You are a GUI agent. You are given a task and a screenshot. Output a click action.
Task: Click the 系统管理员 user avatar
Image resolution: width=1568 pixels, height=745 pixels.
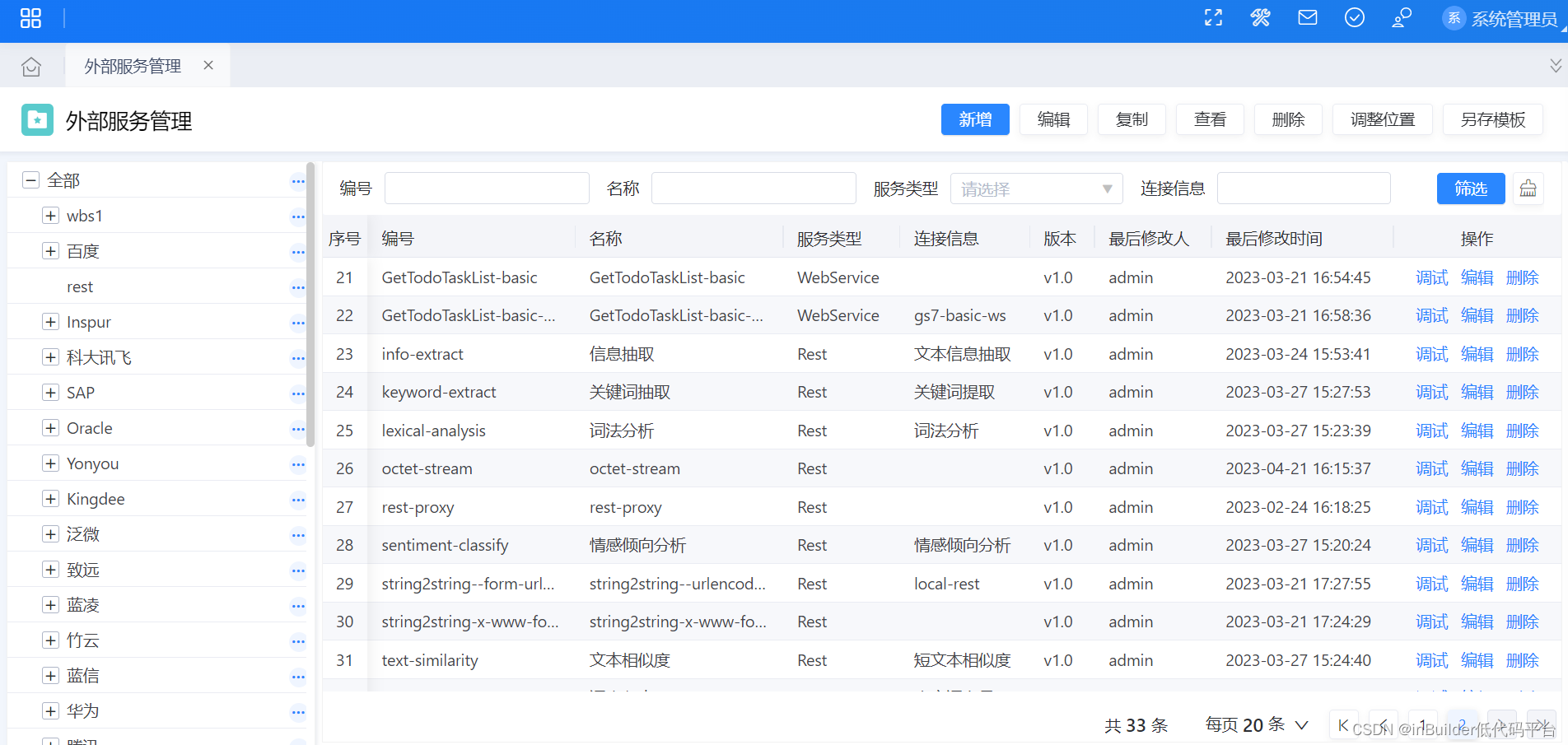(1454, 18)
